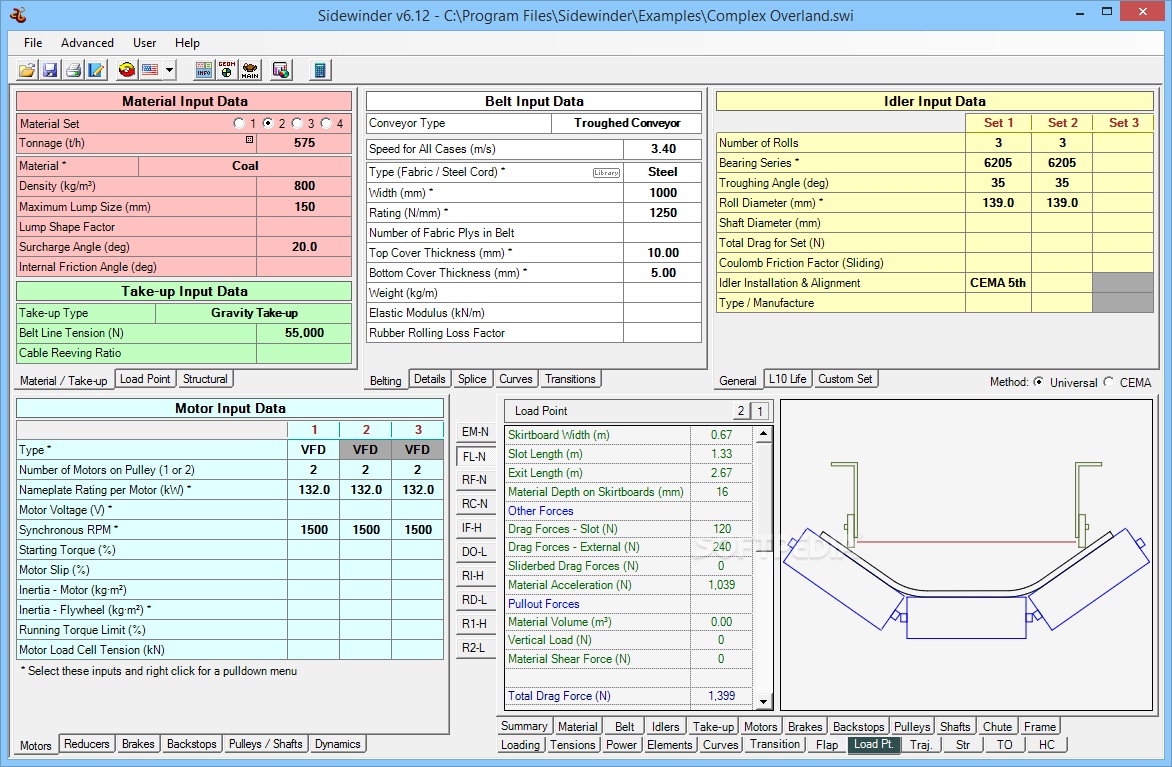Select Material Set radio button 3
Screen dimensions: 1172x767
coord(297,124)
